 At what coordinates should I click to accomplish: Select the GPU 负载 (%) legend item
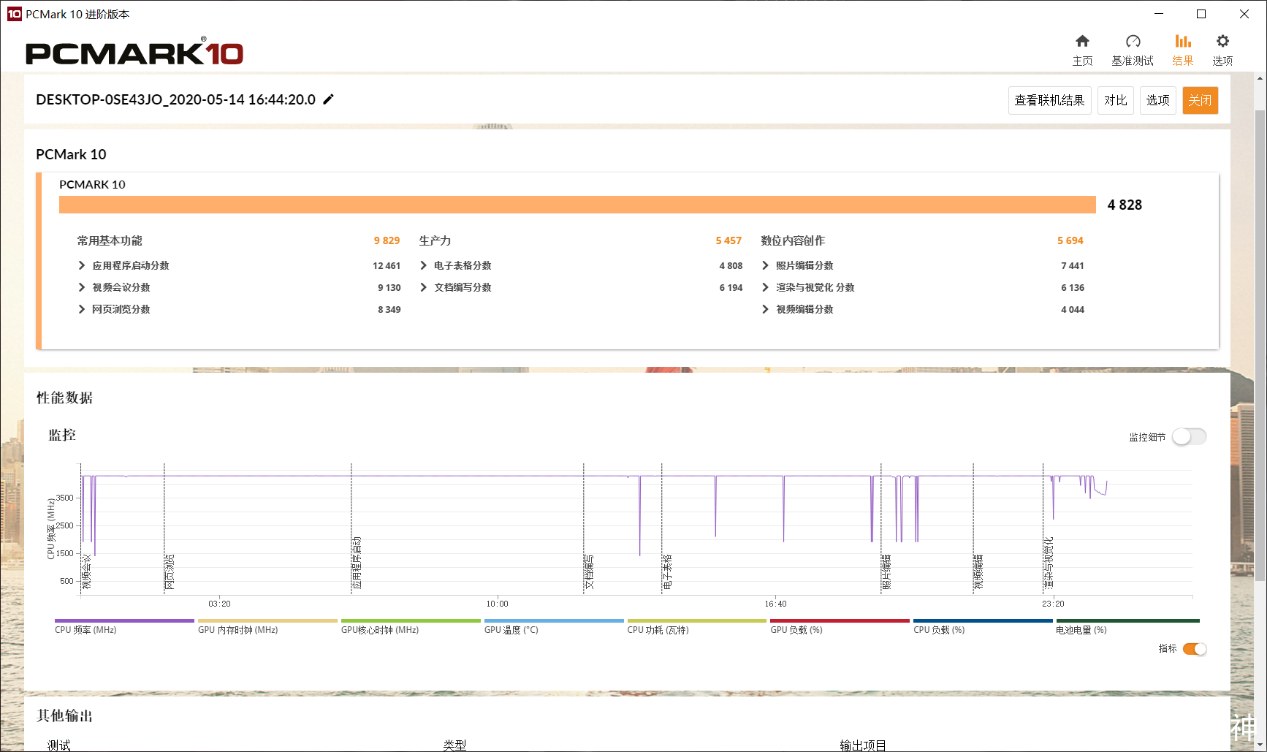click(x=839, y=626)
